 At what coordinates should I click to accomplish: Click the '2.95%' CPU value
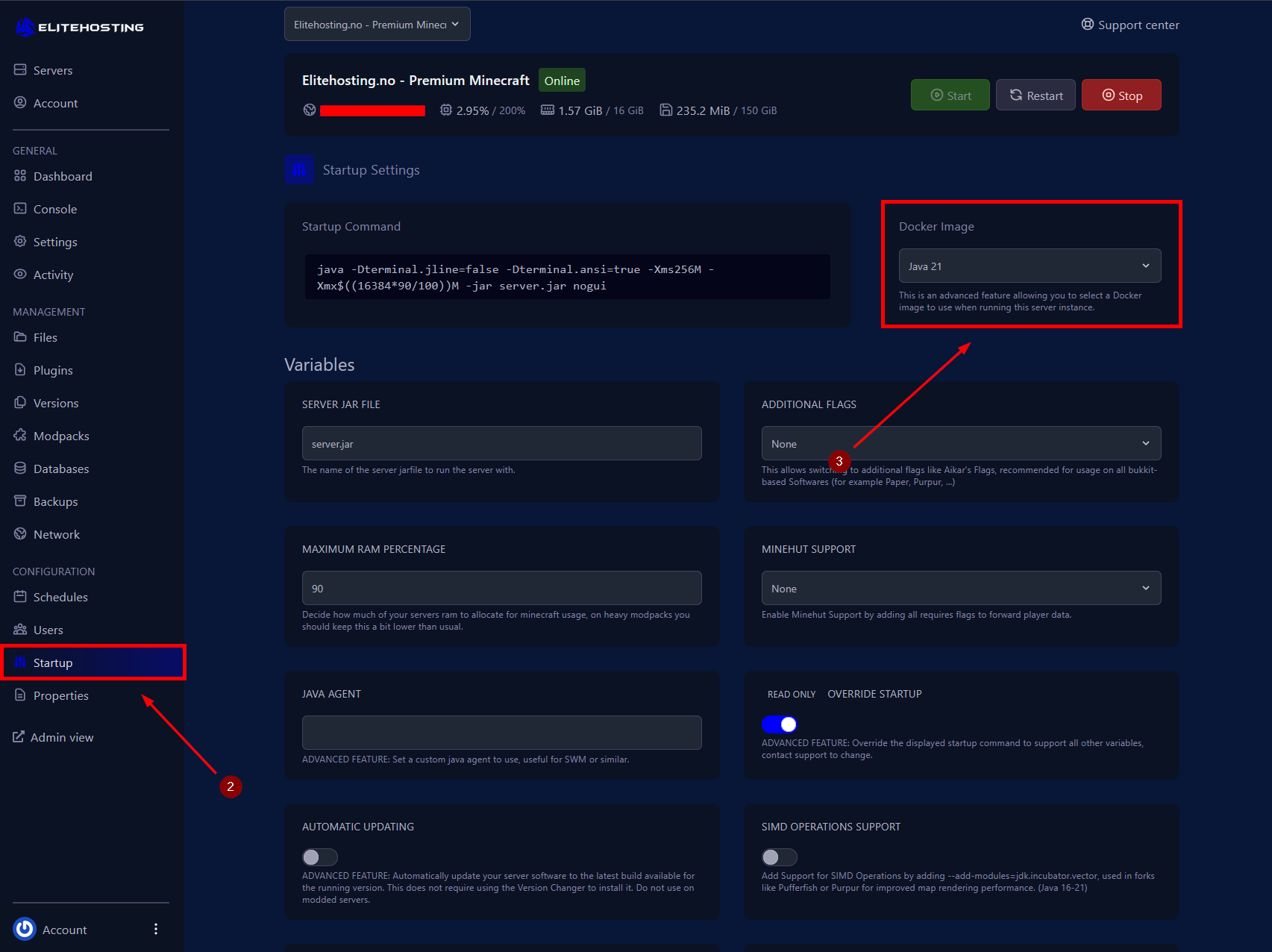point(473,110)
